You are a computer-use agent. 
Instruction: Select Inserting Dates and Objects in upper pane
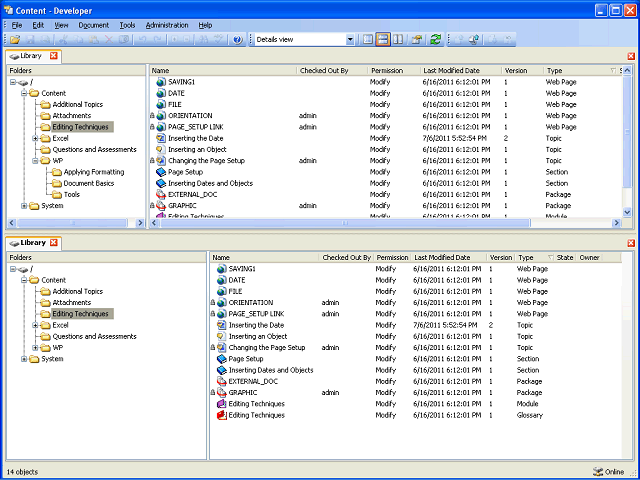tap(211, 183)
